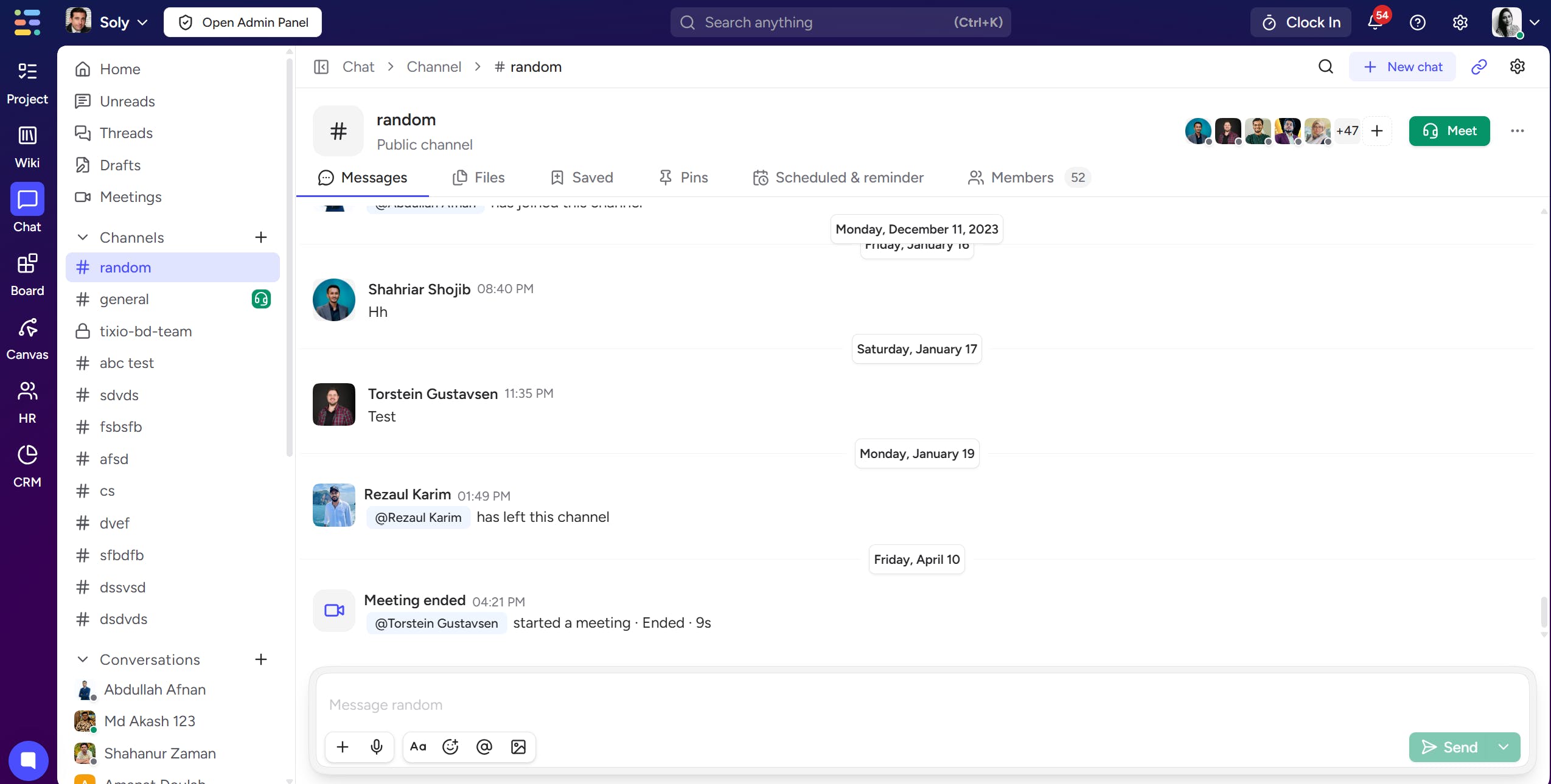
Task: Copy channel link with chain icon
Action: point(1479,67)
